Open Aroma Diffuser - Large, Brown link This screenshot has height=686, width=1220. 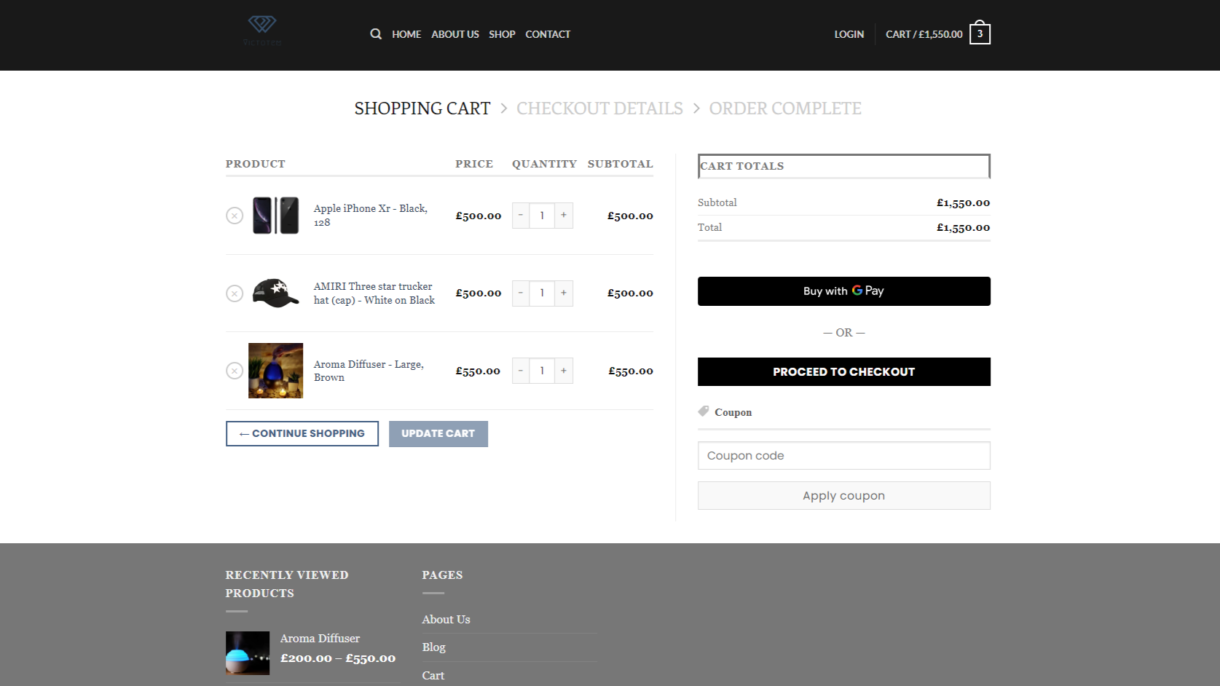click(x=368, y=371)
